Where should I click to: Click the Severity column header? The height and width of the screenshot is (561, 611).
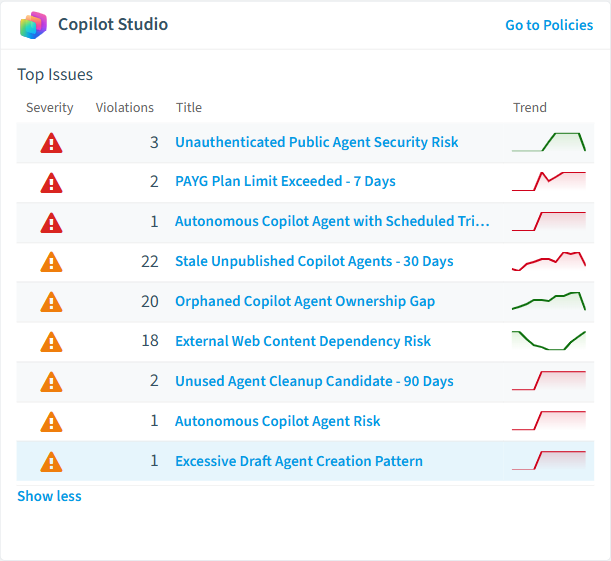[x=49, y=108]
